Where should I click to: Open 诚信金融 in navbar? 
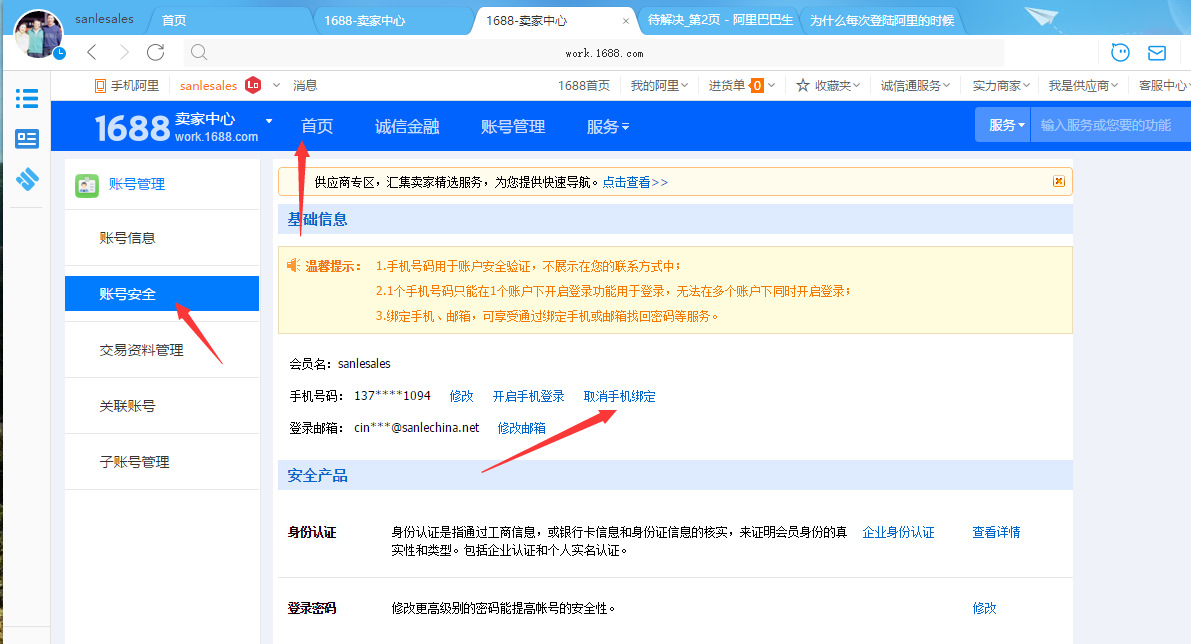407,127
